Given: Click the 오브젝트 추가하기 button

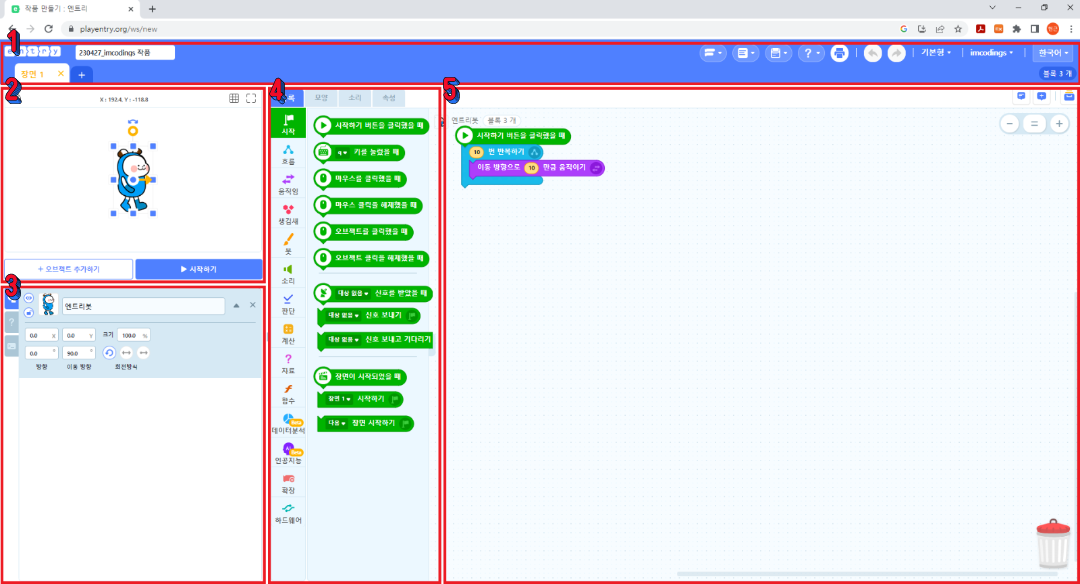Looking at the screenshot, I should [68, 269].
